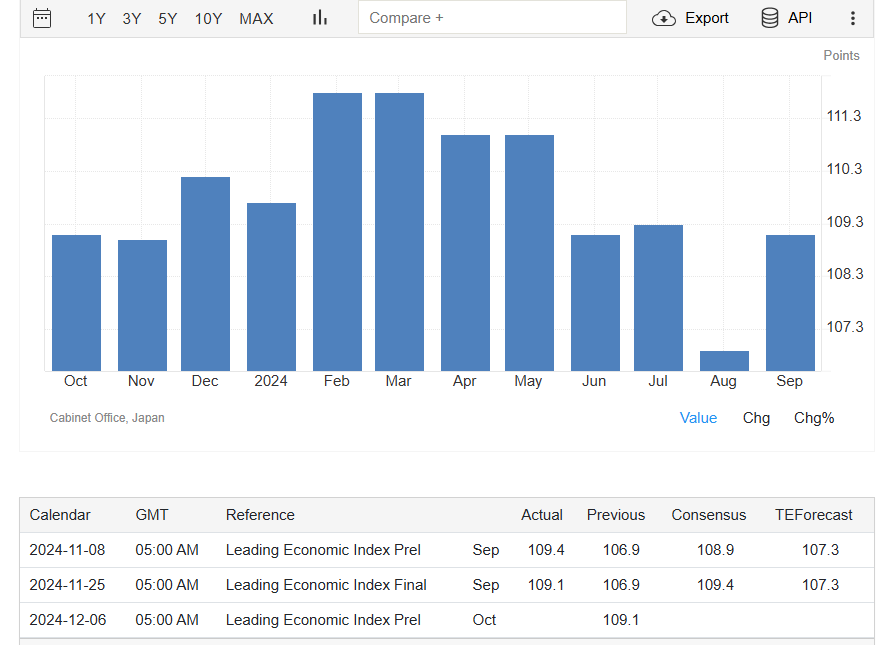Select the 3Y time range
Image resolution: width=890 pixels, height=645 pixels.
(132, 19)
